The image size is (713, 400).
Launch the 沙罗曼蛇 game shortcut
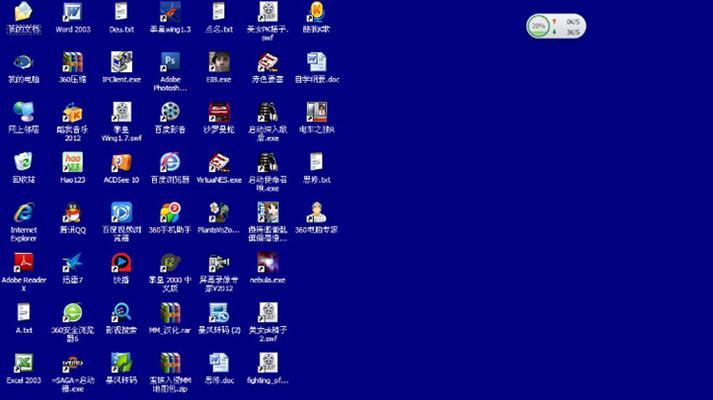[219, 113]
